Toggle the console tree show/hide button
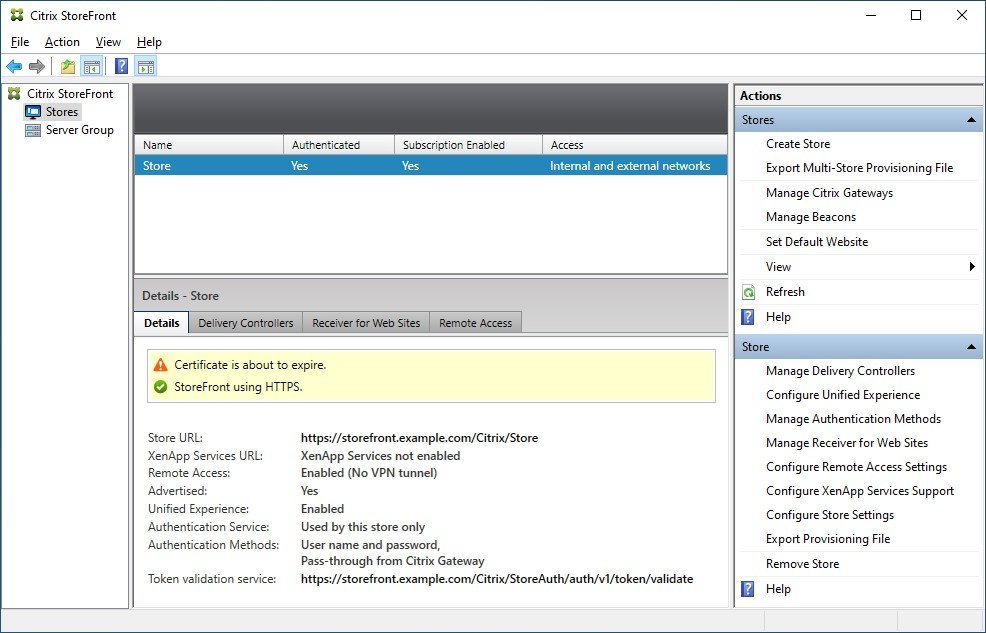The width and height of the screenshot is (986, 633). 91,67
